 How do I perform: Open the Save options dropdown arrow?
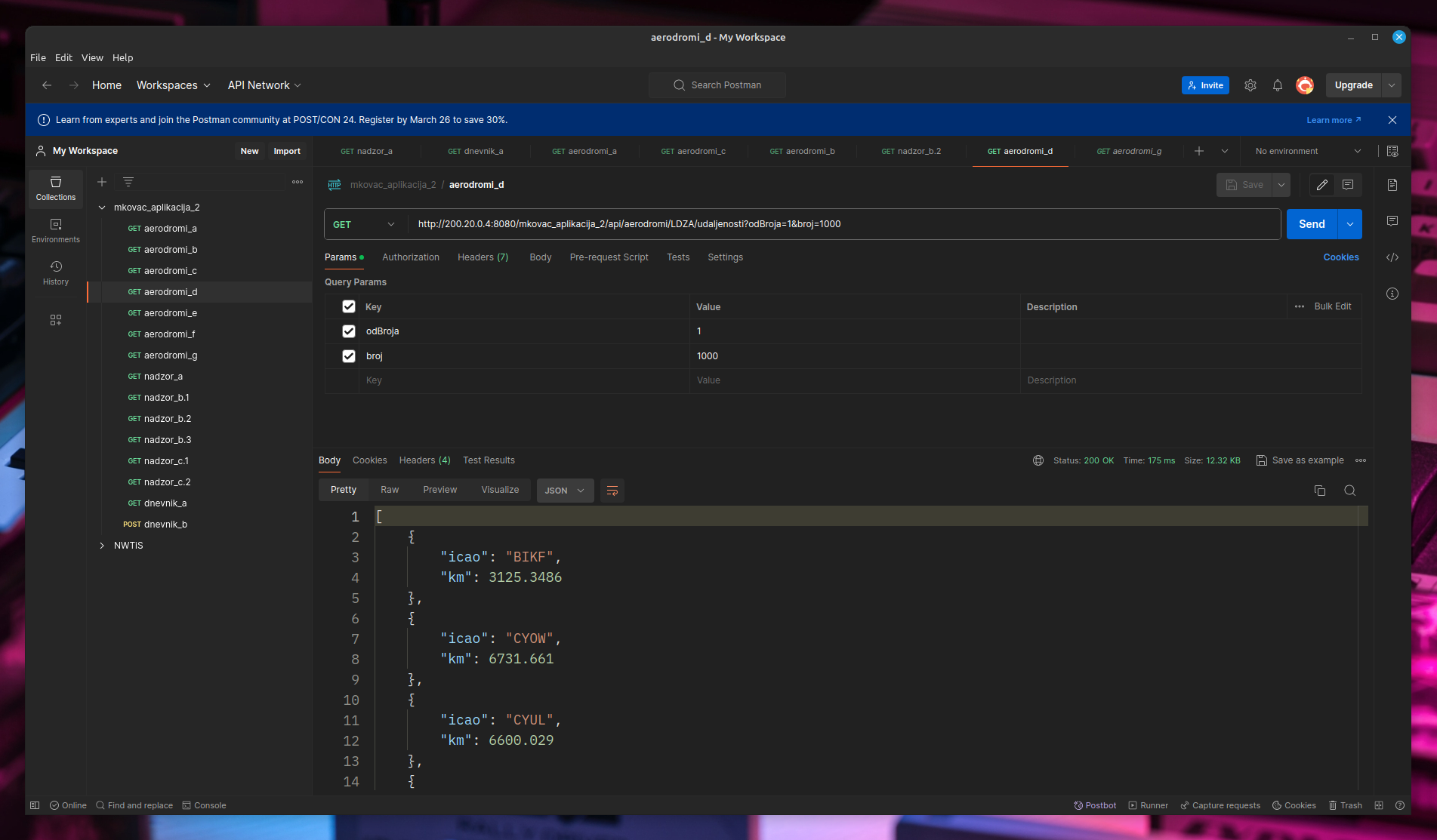[x=1281, y=185]
